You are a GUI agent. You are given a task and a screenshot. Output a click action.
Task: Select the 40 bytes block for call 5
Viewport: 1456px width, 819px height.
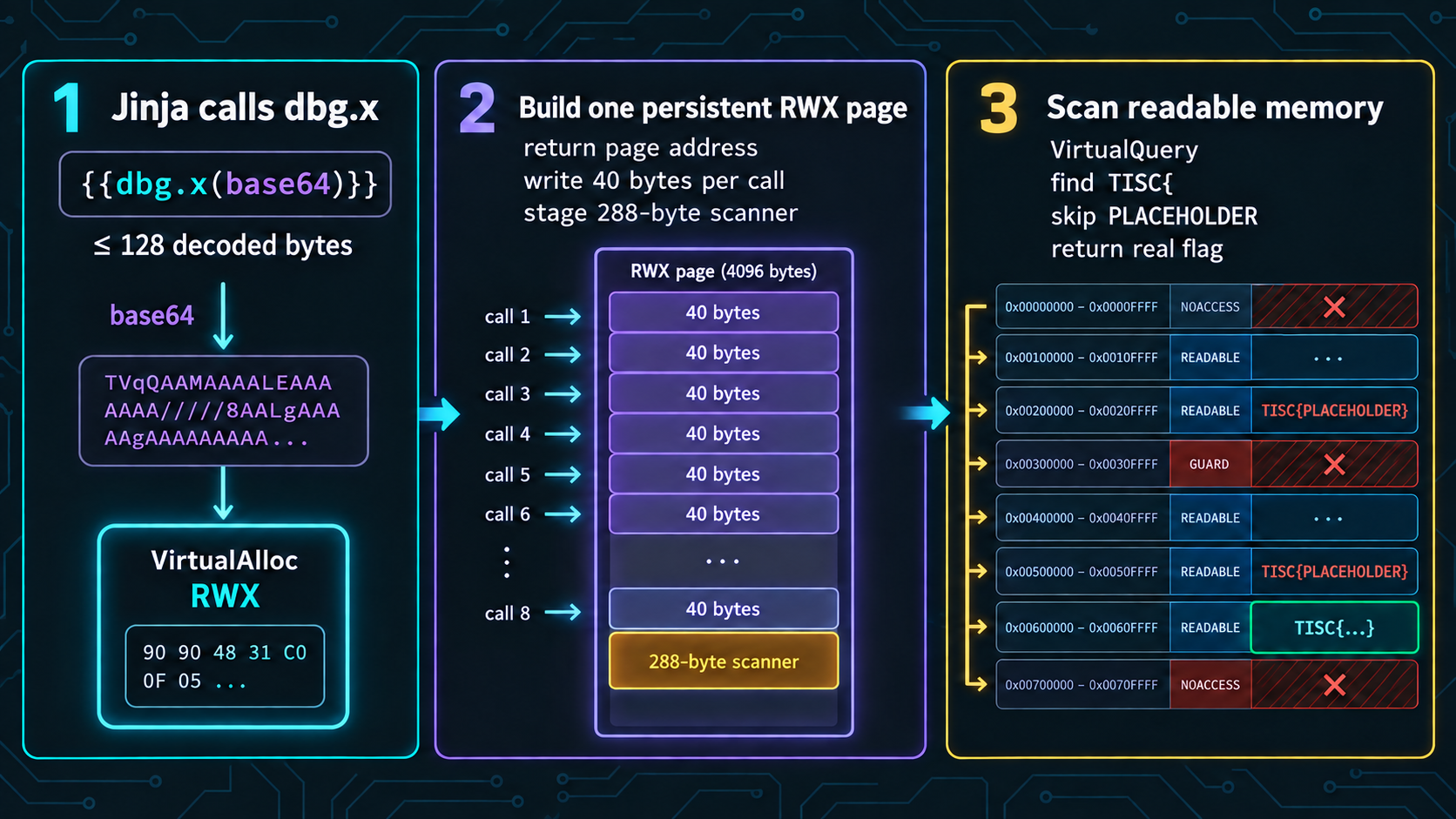(x=724, y=474)
